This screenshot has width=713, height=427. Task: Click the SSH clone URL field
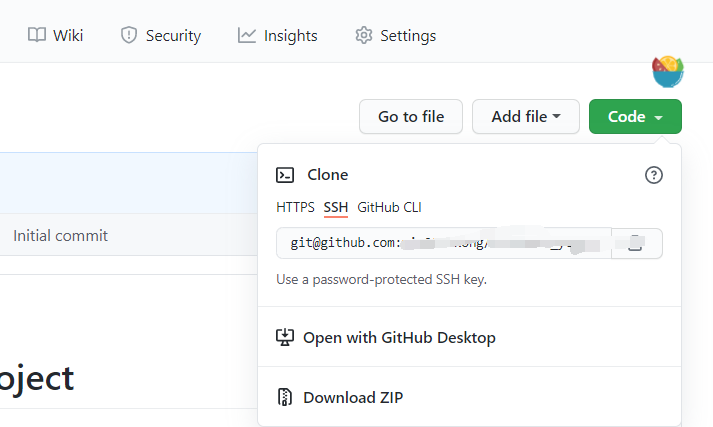click(444, 243)
